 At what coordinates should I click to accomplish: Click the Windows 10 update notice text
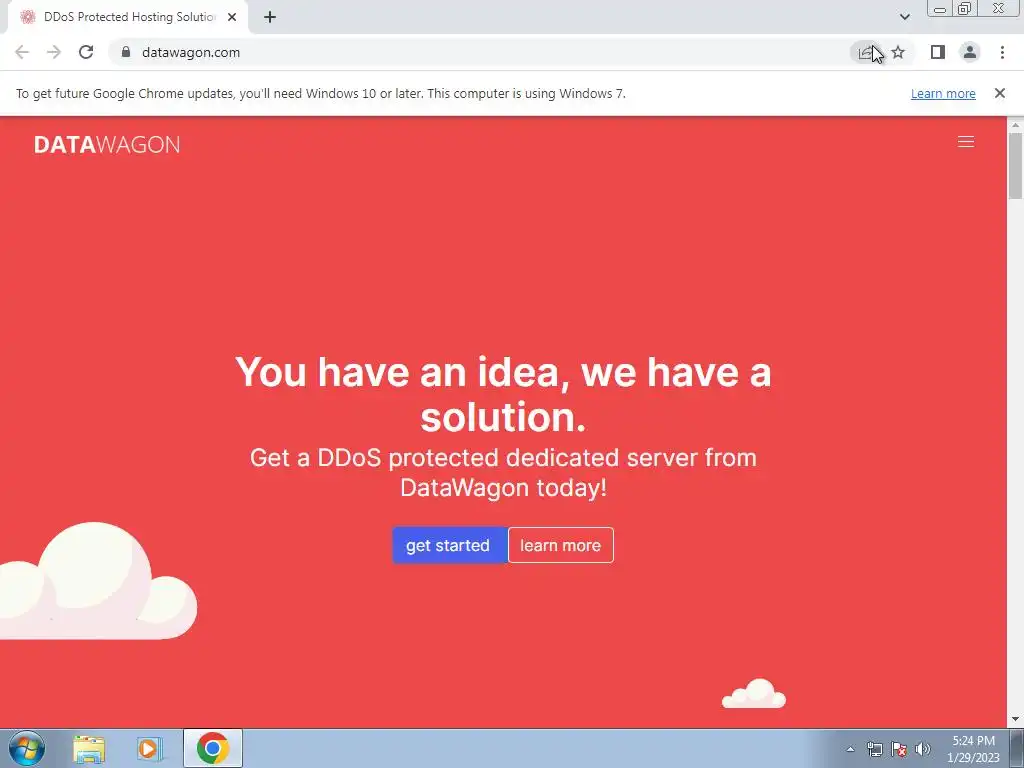click(321, 93)
